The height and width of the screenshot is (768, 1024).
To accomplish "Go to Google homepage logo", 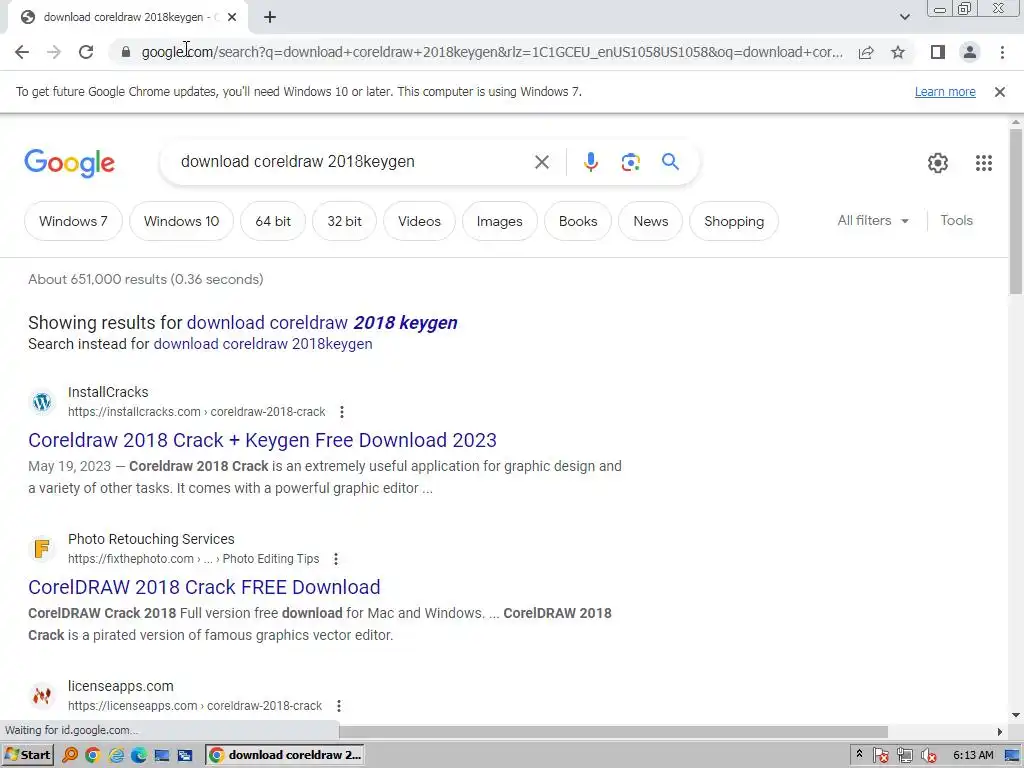I will (x=69, y=163).
